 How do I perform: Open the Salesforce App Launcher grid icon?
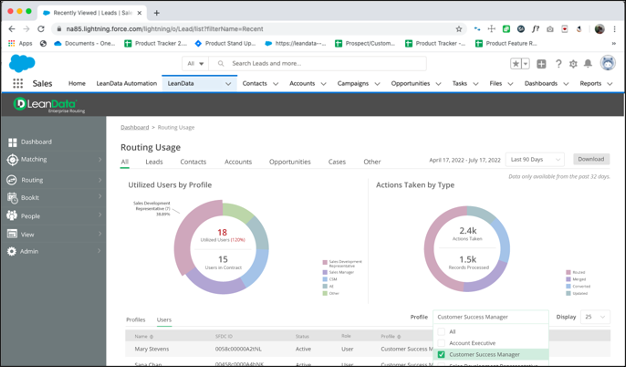click(18, 83)
